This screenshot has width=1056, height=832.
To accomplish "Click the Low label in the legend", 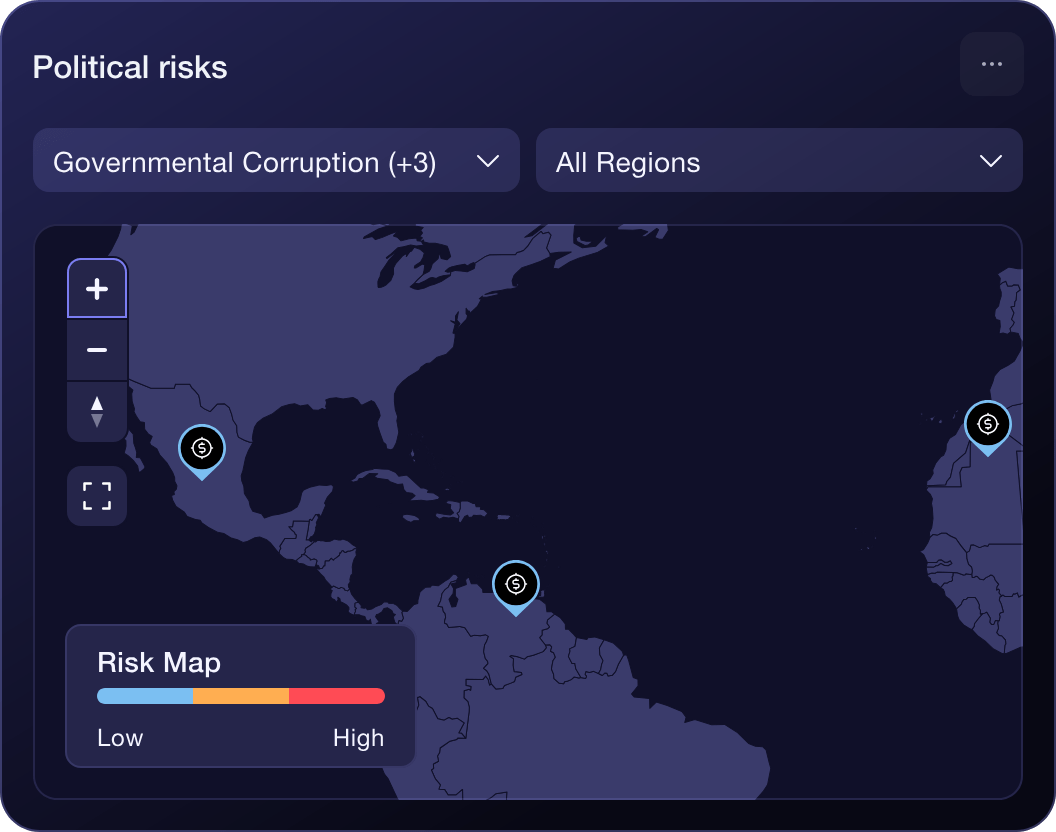I will (119, 738).
